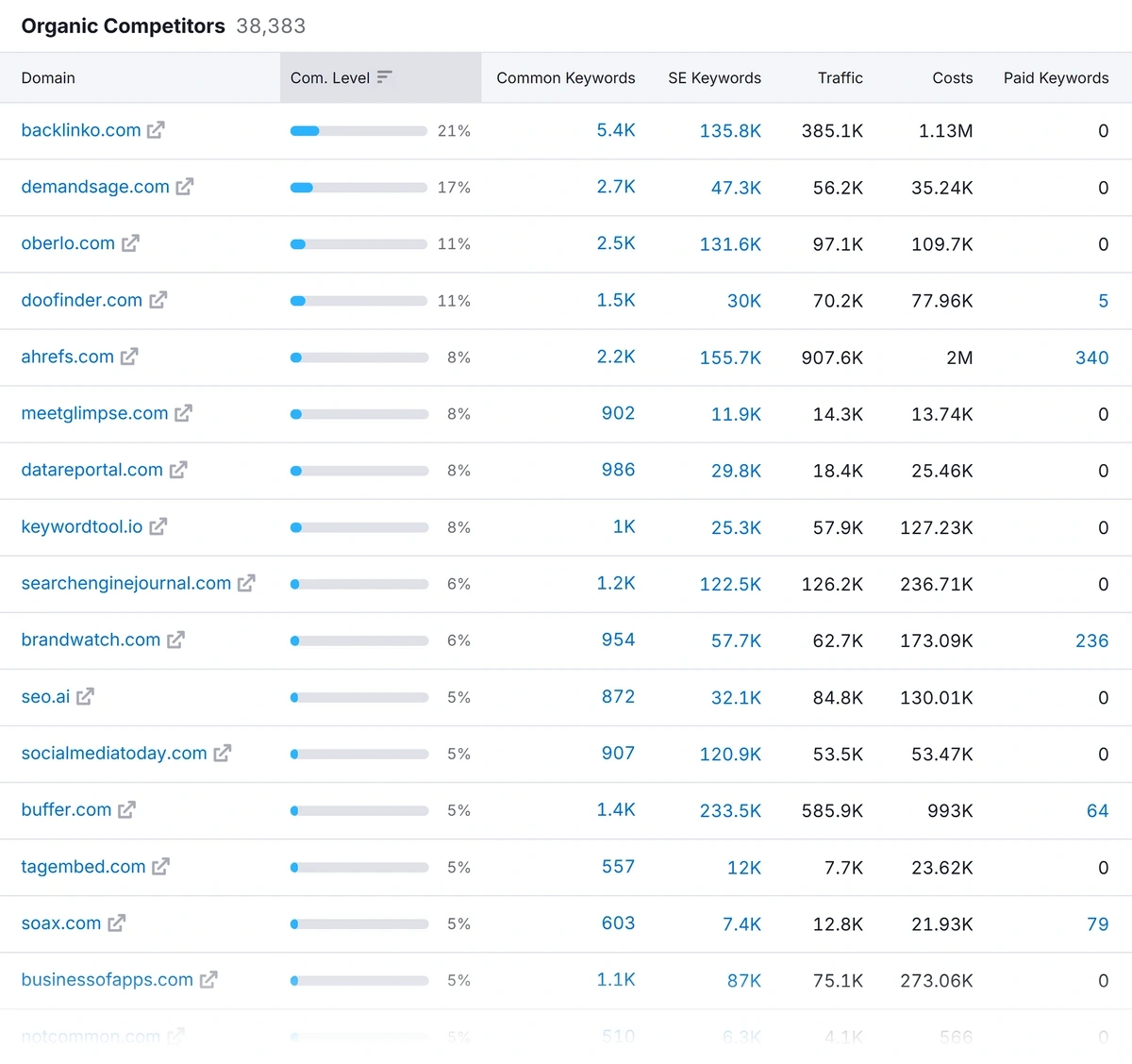Screen dimensions: 1132x1064
Task: Click the sort icon on Com. Level column
Action: (386, 77)
